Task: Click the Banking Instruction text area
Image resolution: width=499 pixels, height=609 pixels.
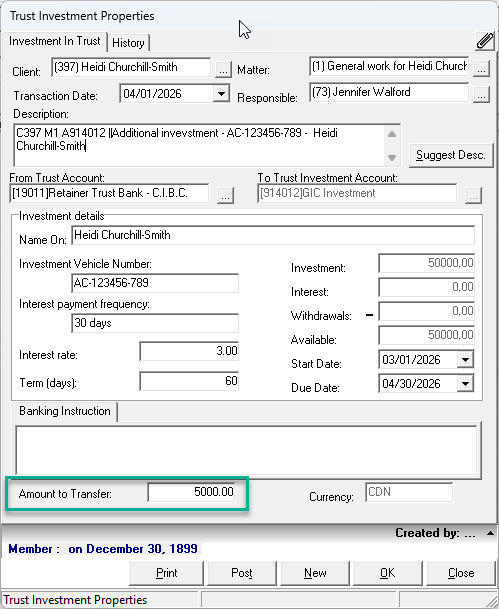Action: coord(246,451)
